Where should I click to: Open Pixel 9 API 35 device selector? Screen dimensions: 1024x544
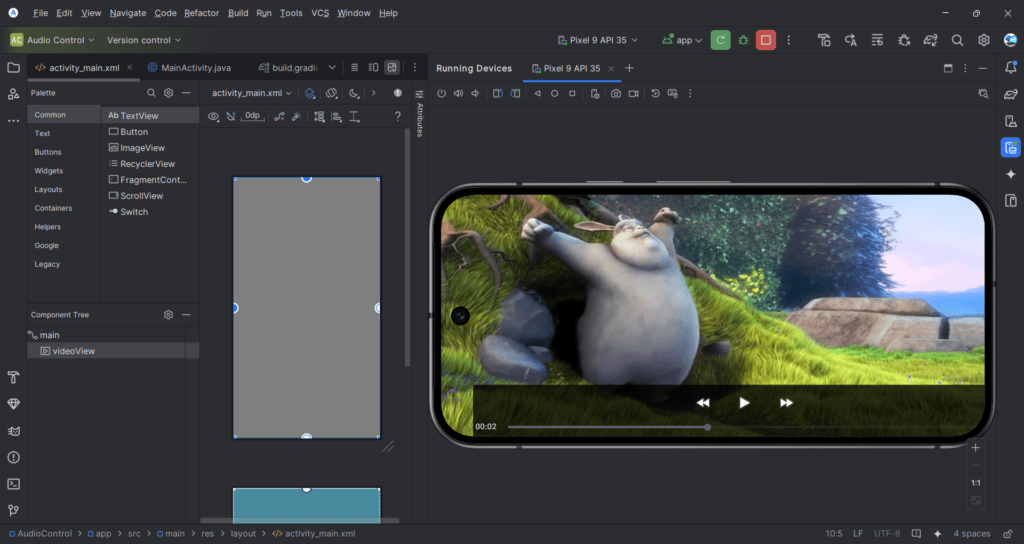click(598, 40)
